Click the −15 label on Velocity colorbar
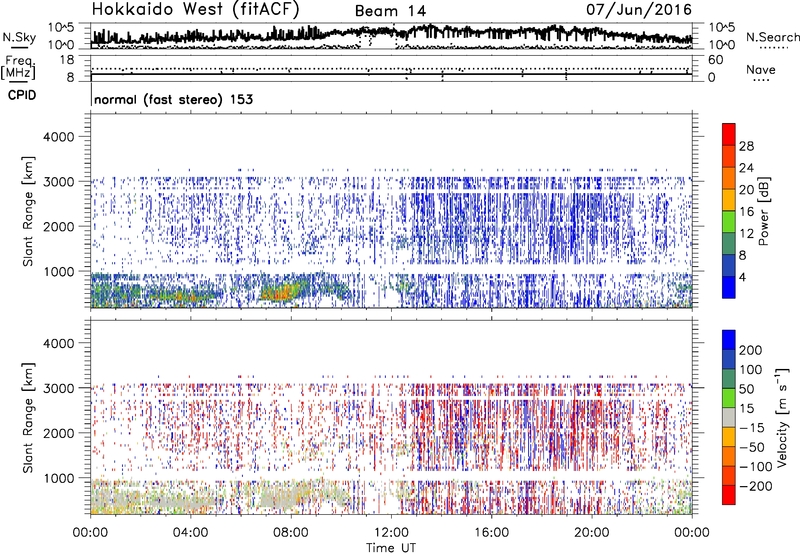Viewport: 800px width, 554px height. tap(752, 428)
